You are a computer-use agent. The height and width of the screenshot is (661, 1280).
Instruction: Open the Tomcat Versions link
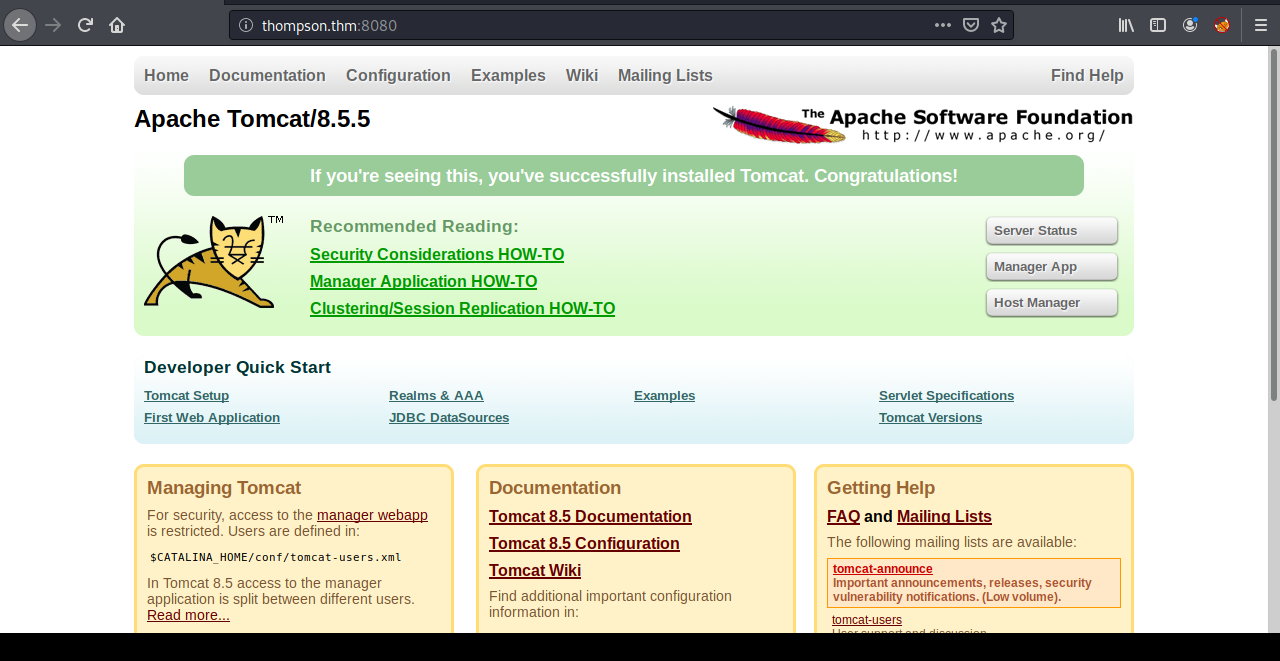pos(930,417)
